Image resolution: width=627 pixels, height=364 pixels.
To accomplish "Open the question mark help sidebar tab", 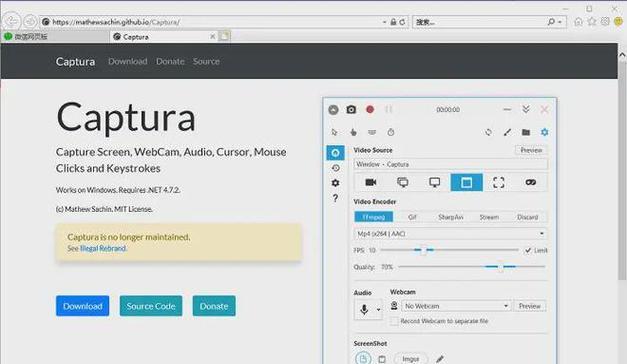I will (335, 198).
